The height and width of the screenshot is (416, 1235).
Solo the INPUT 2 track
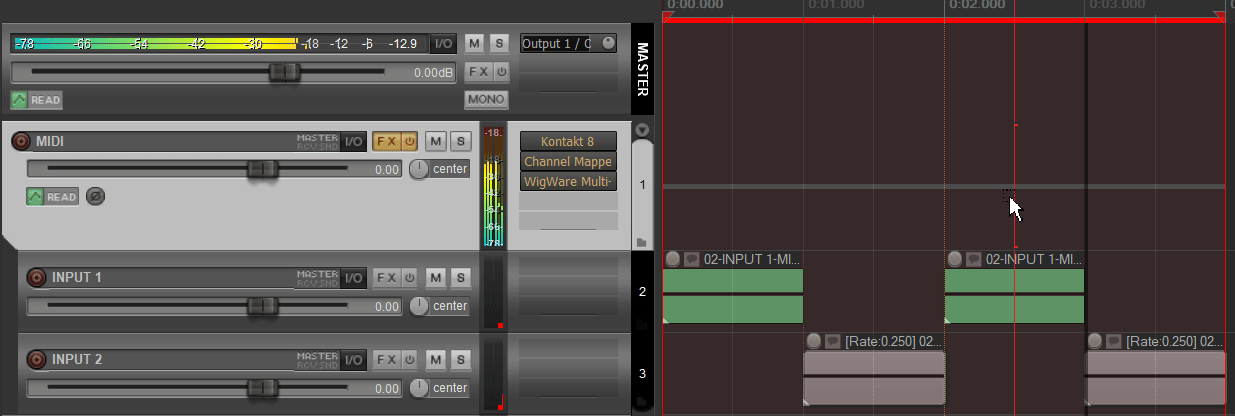click(x=460, y=359)
